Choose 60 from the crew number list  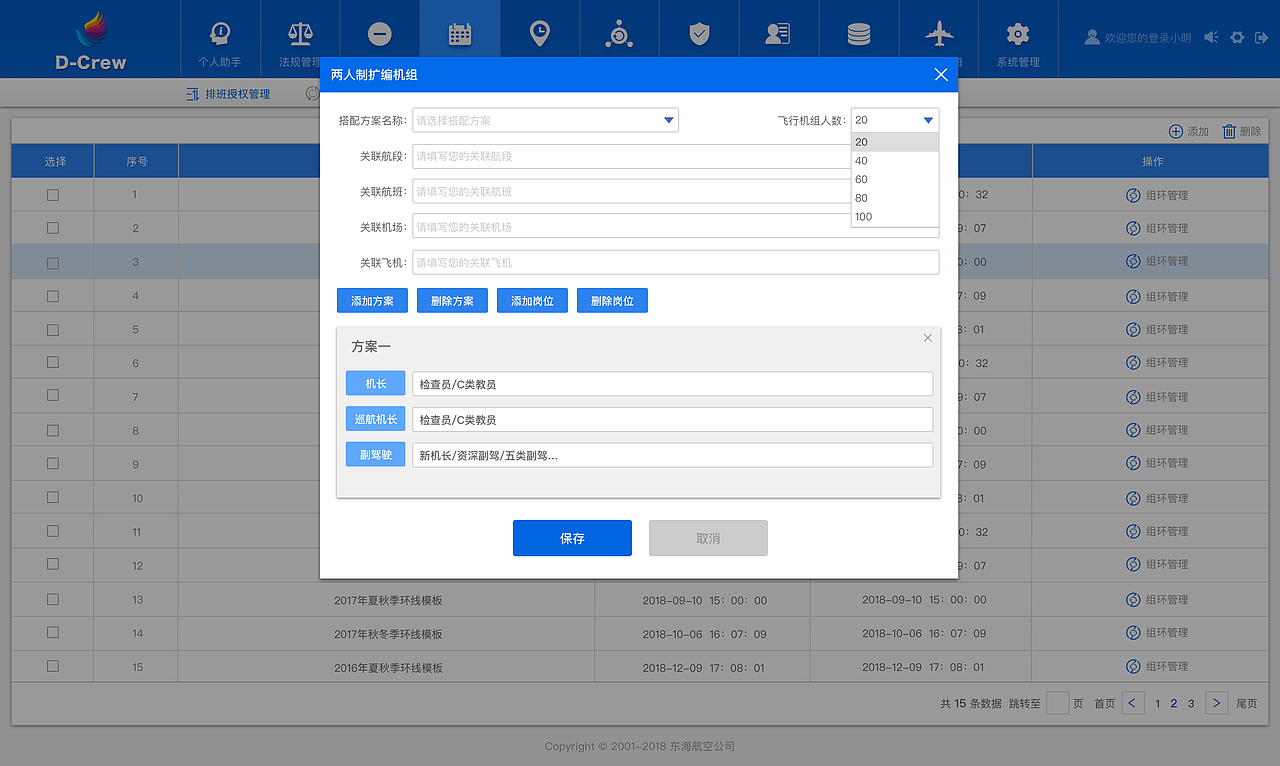895,179
